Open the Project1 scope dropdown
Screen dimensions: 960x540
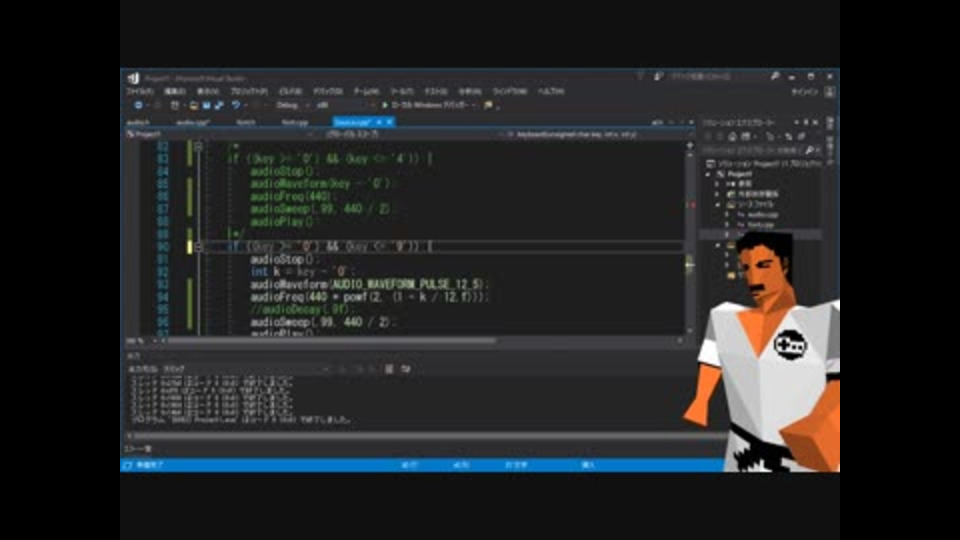(220, 134)
